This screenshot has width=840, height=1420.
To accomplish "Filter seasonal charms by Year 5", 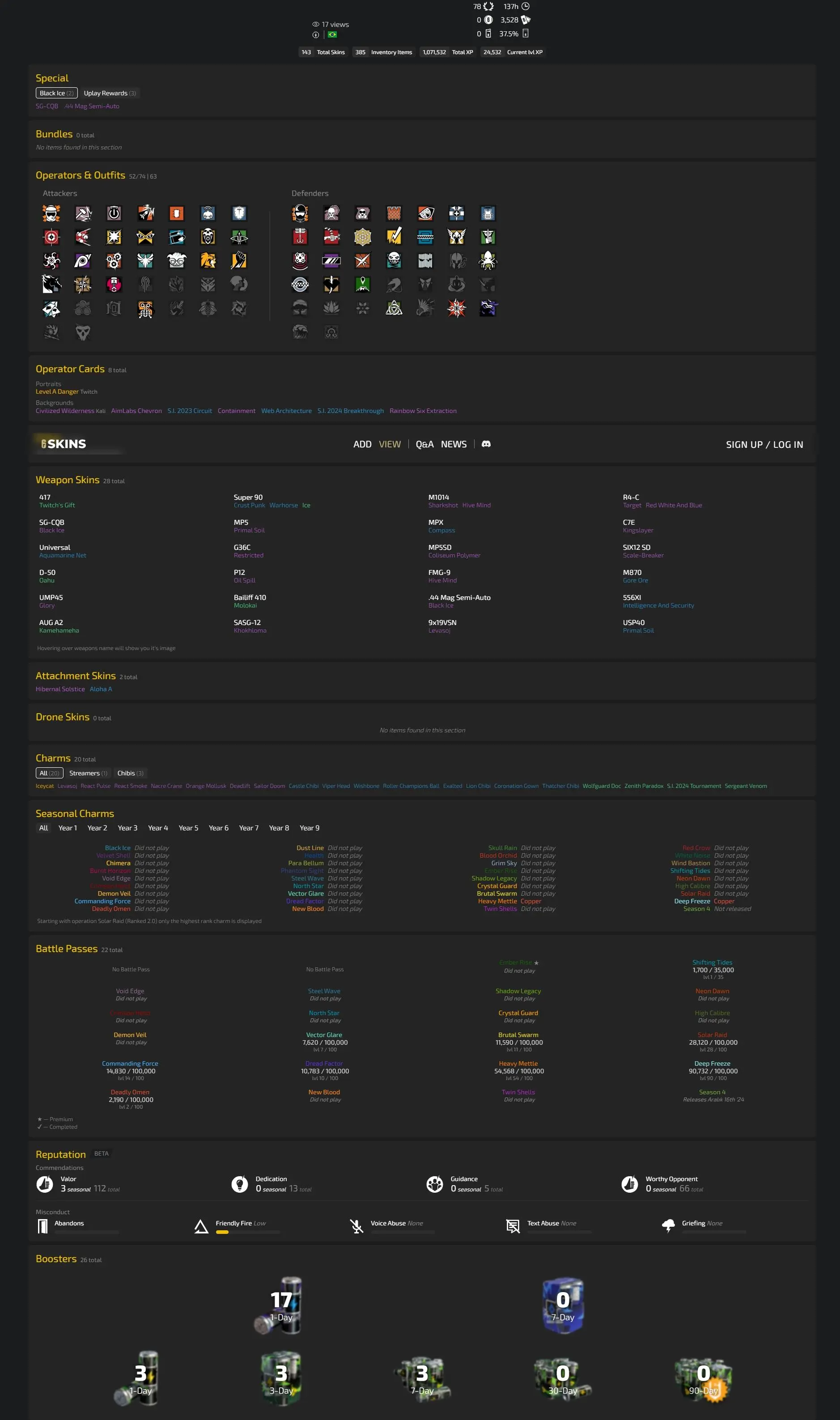I will pos(188,828).
